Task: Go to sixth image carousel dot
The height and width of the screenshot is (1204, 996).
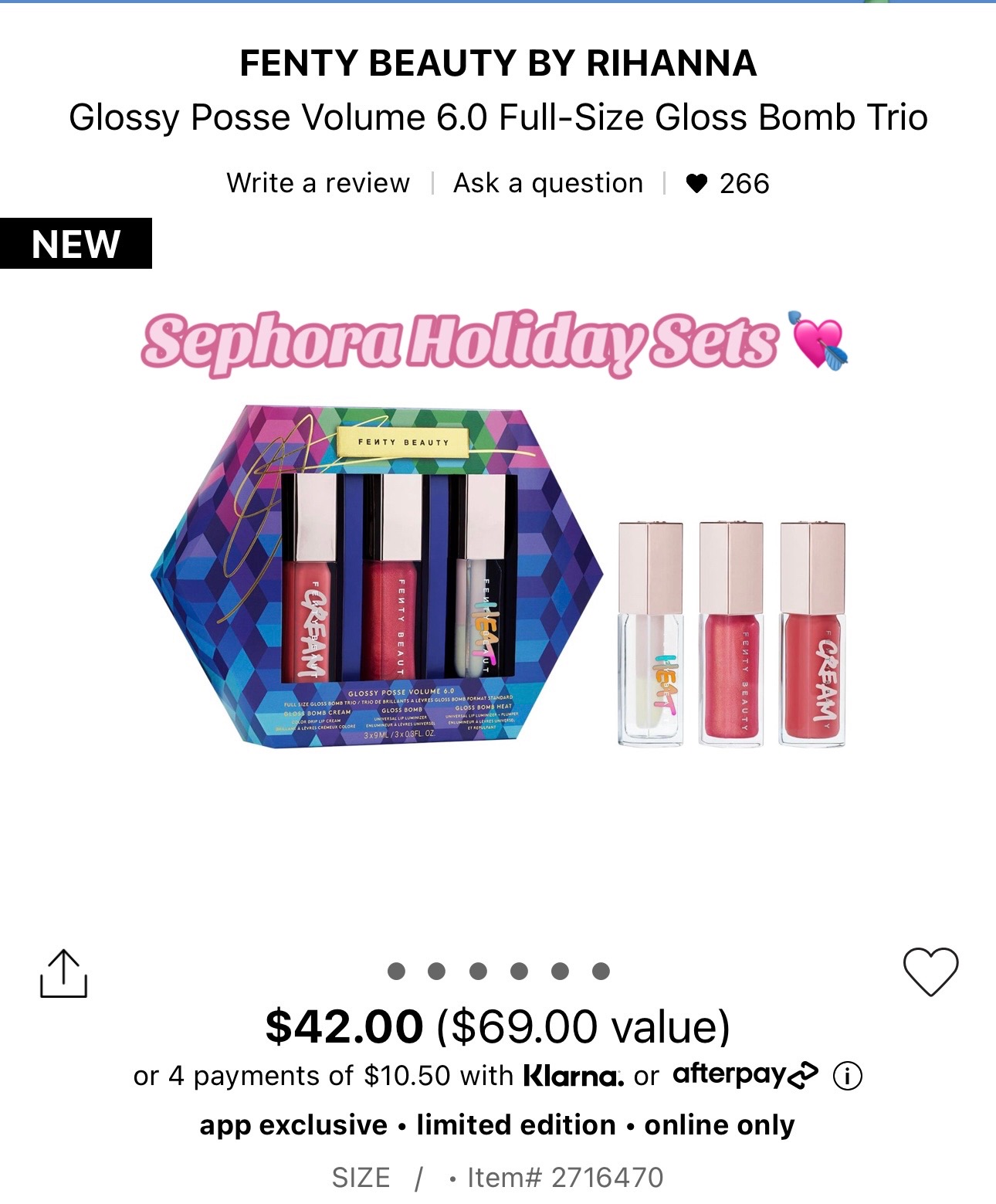Action: pyautogui.click(x=601, y=971)
